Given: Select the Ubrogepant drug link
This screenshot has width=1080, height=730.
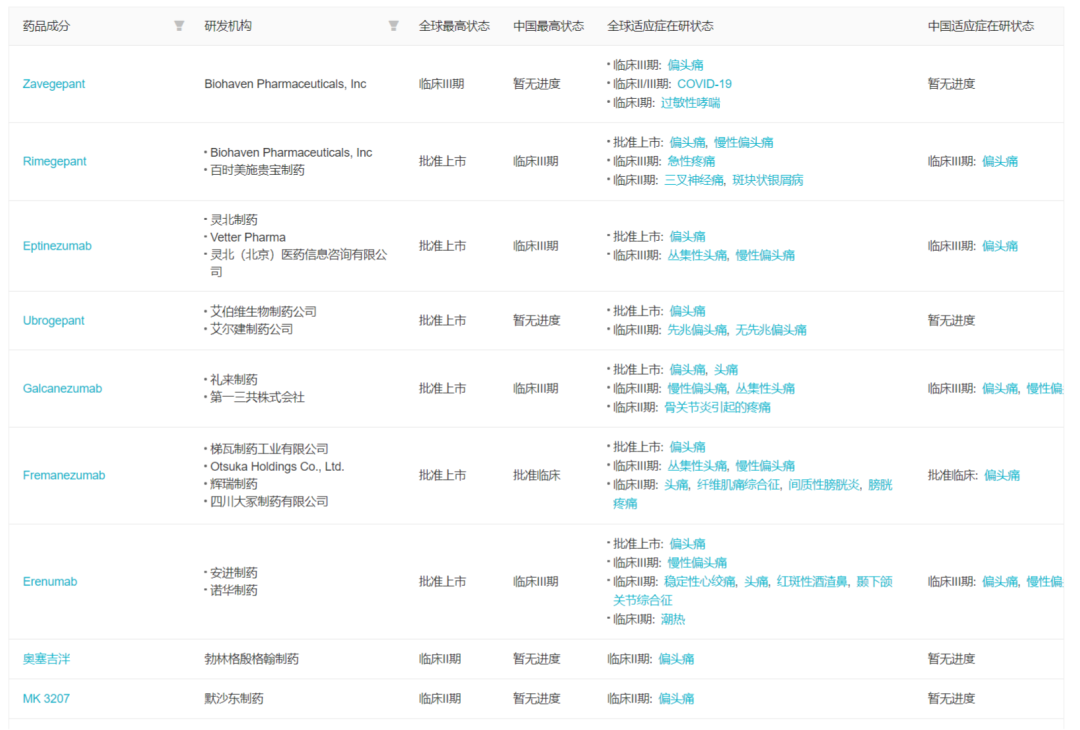Looking at the screenshot, I should pyautogui.click(x=54, y=320).
